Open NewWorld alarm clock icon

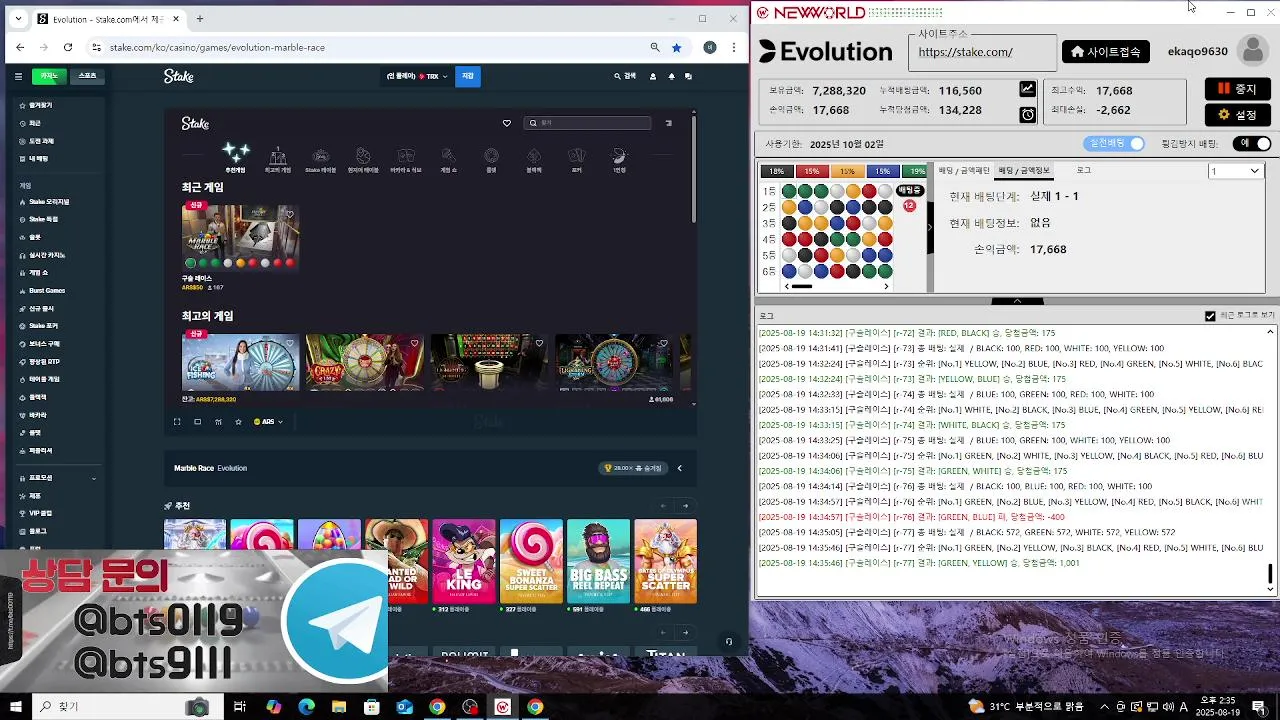pos(1027,114)
